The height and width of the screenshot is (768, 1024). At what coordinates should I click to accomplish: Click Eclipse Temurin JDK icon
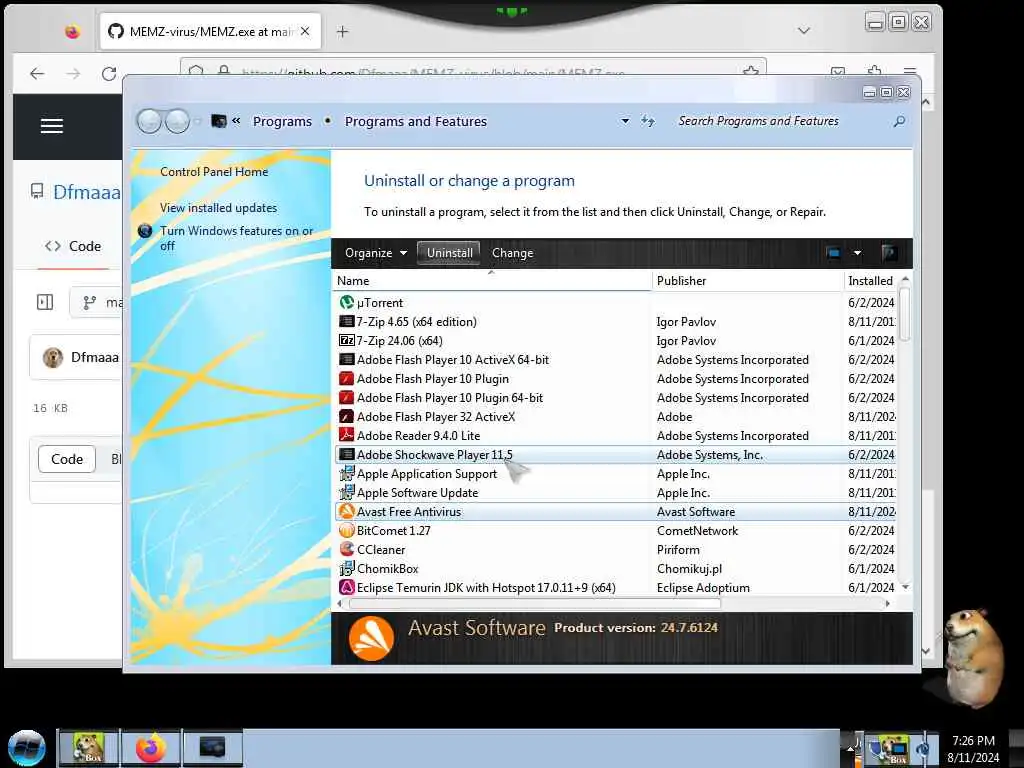pyautogui.click(x=347, y=587)
